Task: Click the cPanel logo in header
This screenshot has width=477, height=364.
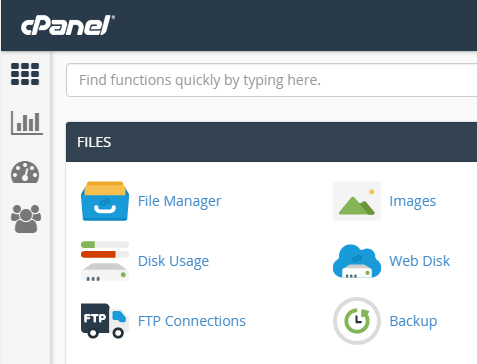Action: point(68,25)
